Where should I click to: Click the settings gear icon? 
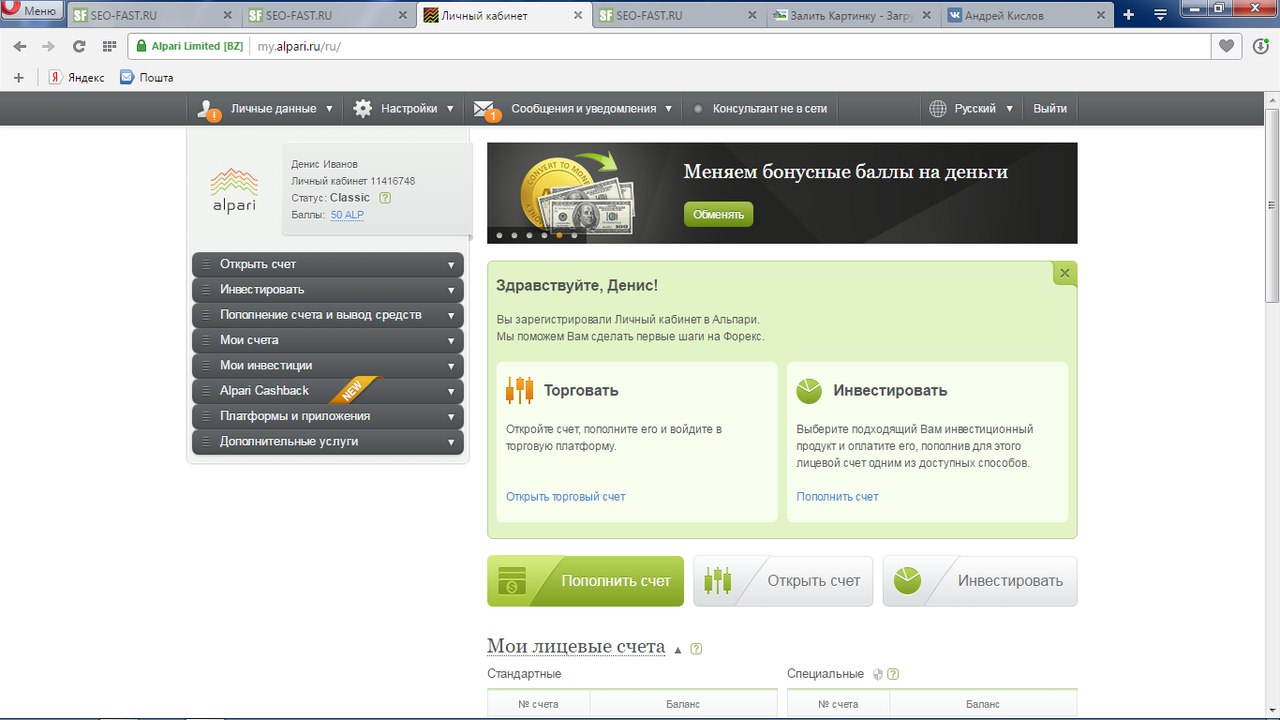363,108
